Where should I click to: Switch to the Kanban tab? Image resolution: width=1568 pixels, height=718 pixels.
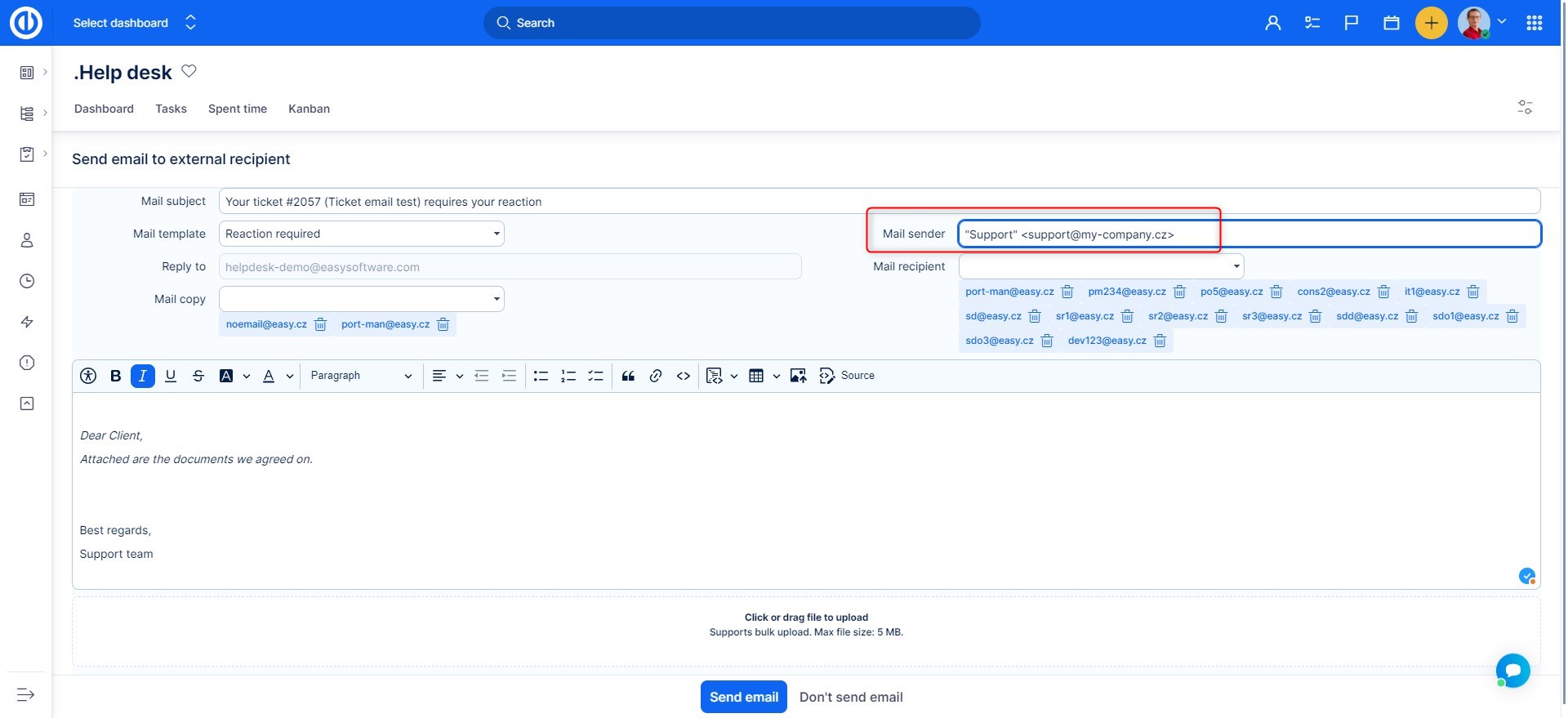click(309, 109)
